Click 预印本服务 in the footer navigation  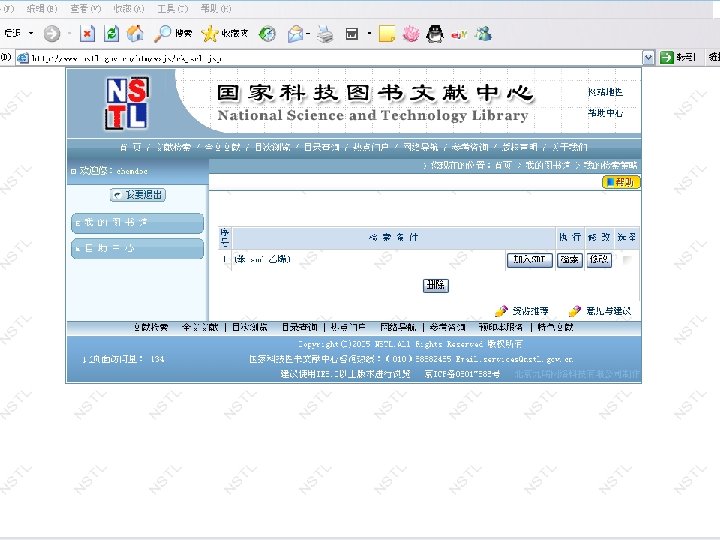tap(501, 327)
